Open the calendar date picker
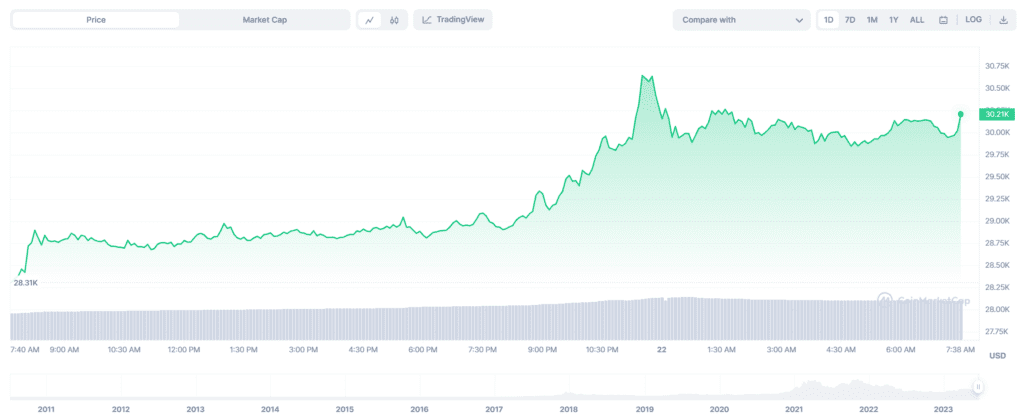Screen dimensions: 1024x420 (943, 20)
